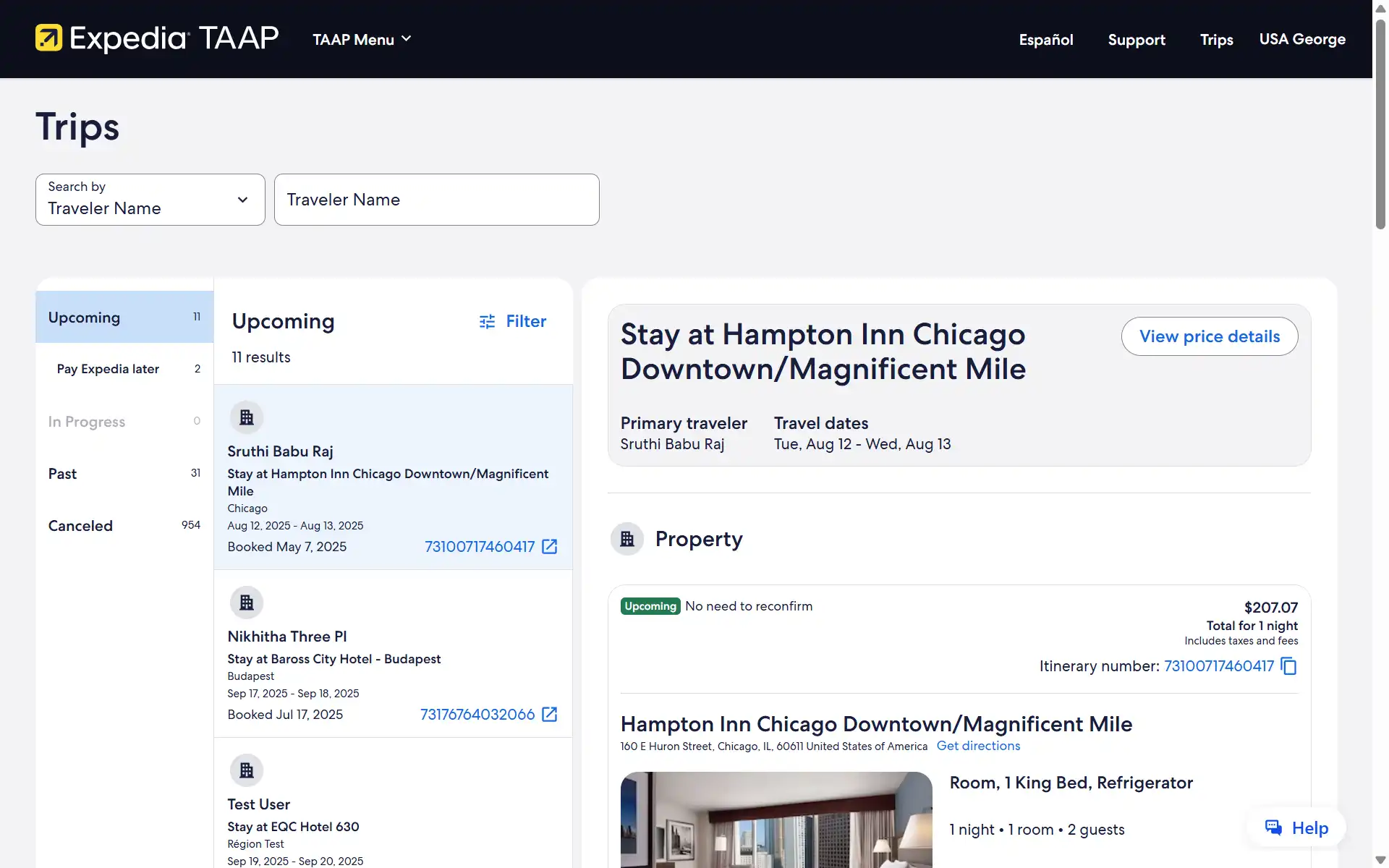Click the hotel property icon for Test User

coord(245,770)
